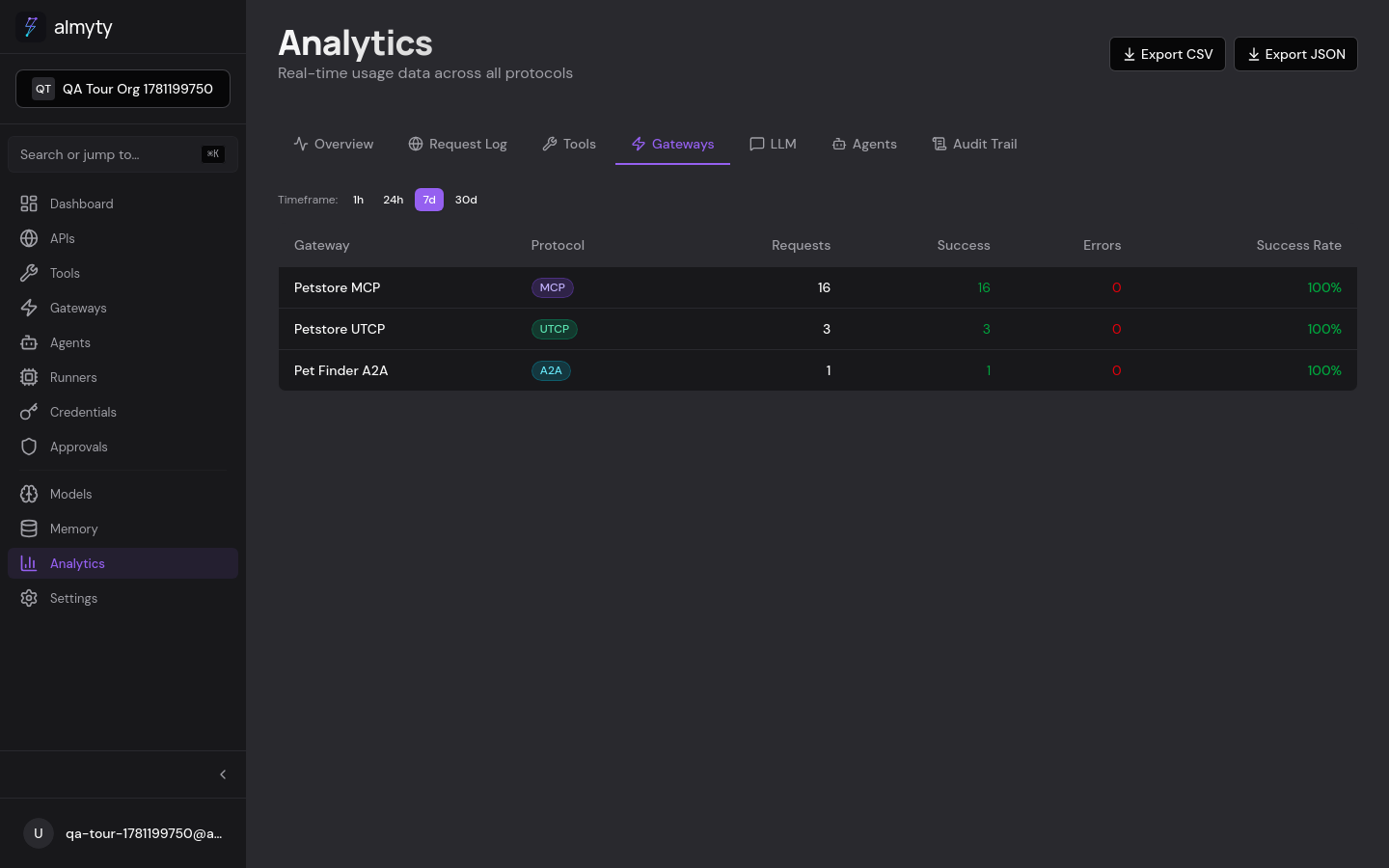The height and width of the screenshot is (868, 1389).
Task: Focus the Search or jump to field
Action: click(x=123, y=154)
